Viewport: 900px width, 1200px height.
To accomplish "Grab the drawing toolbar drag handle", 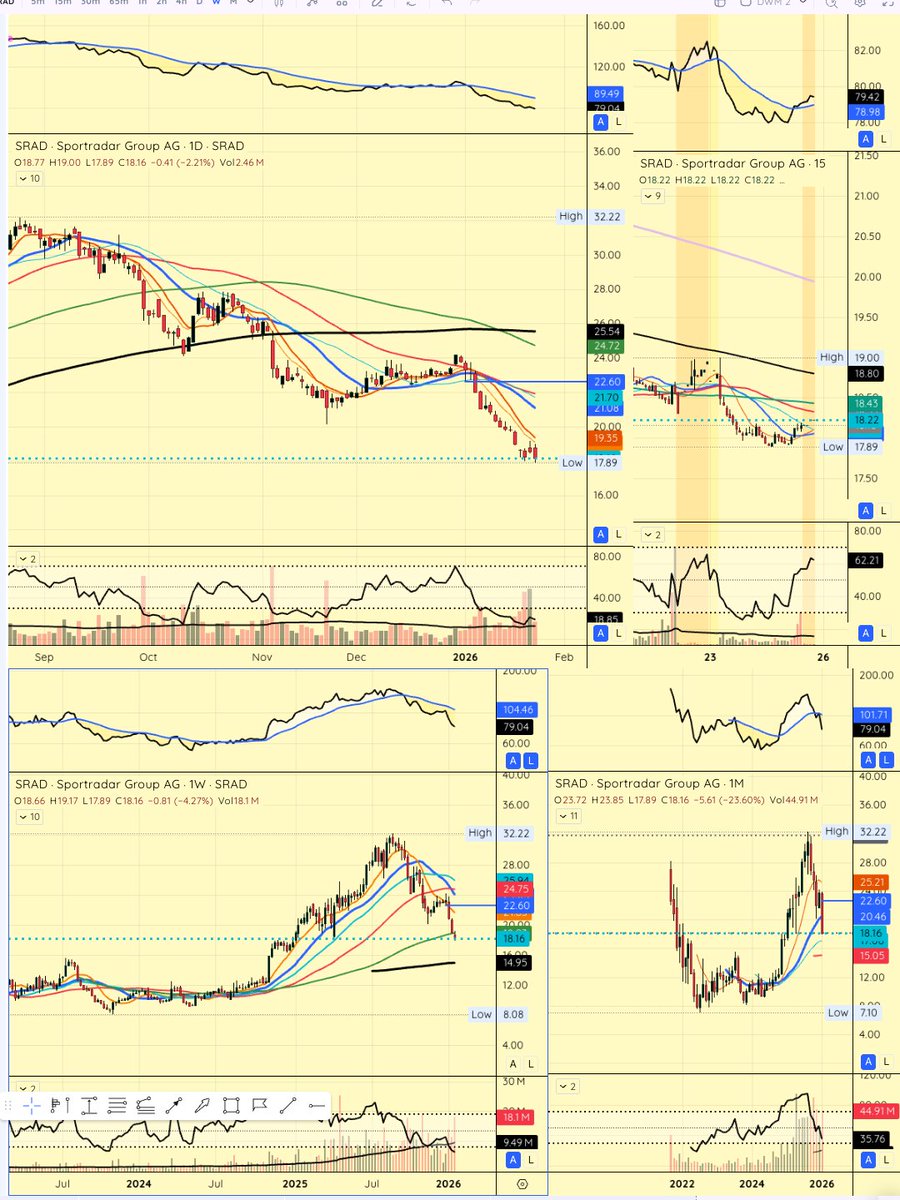I will click(x=9, y=1105).
